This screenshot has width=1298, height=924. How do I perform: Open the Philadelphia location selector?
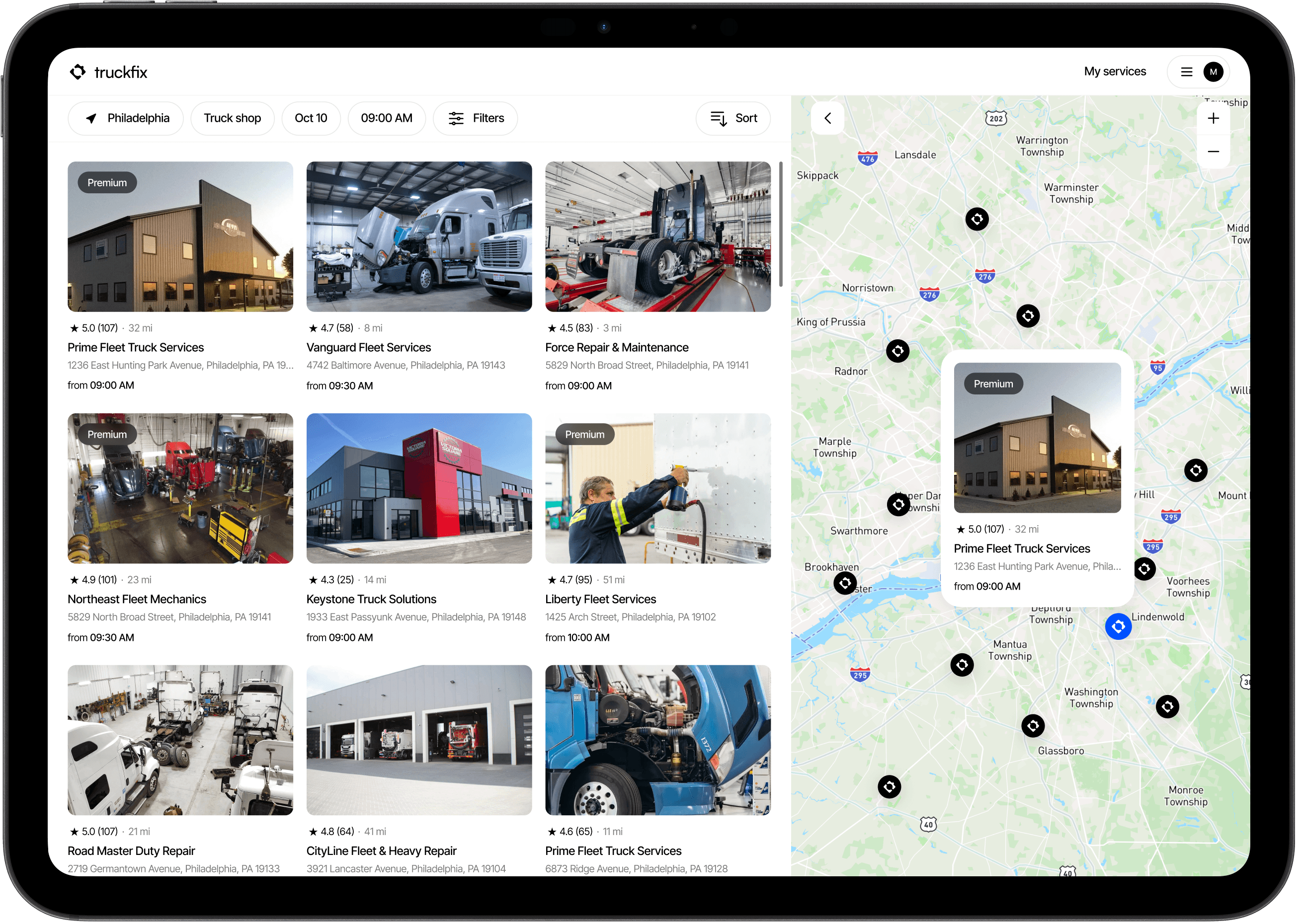[x=126, y=118]
